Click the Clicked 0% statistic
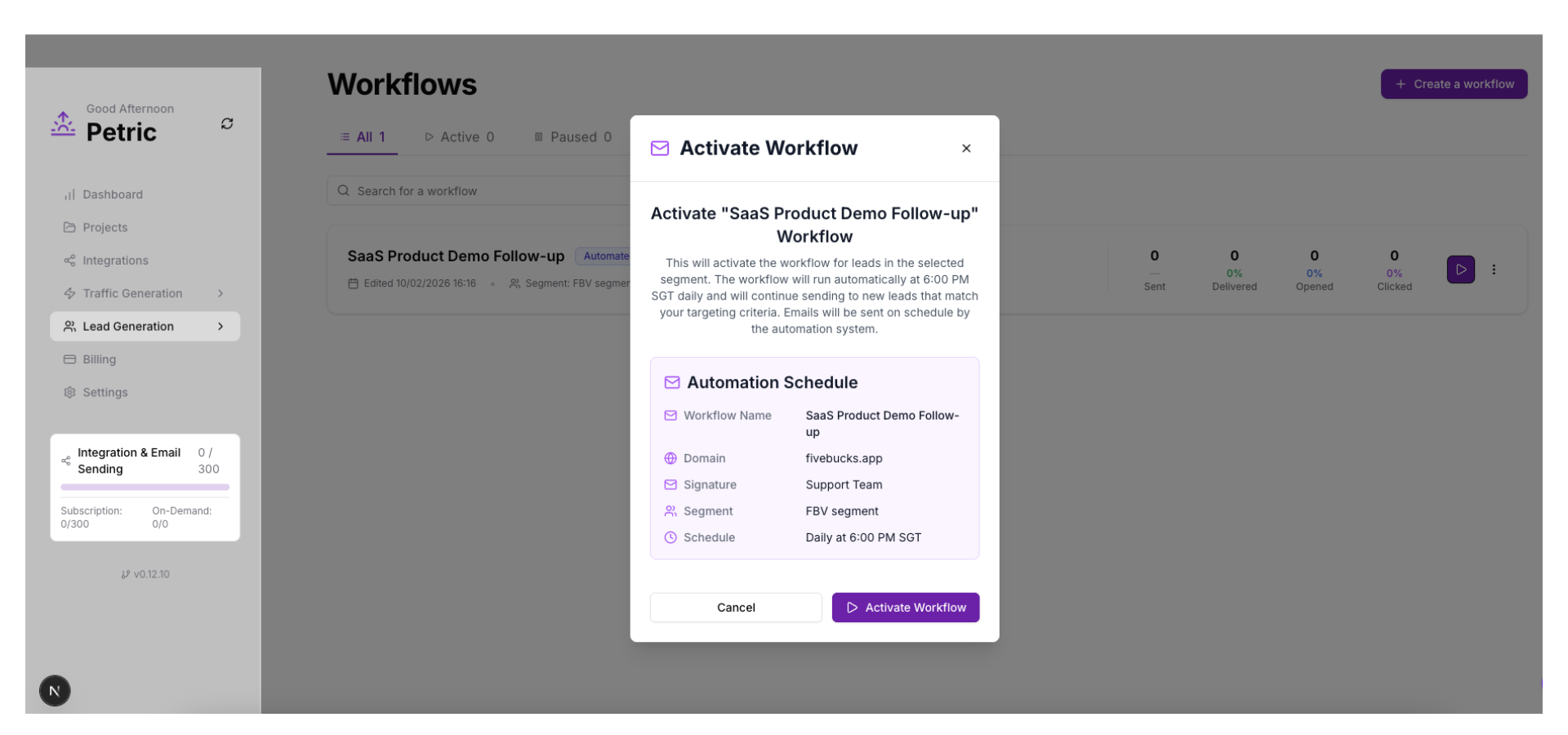This screenshot has height=735, width=1568. 1394,270
